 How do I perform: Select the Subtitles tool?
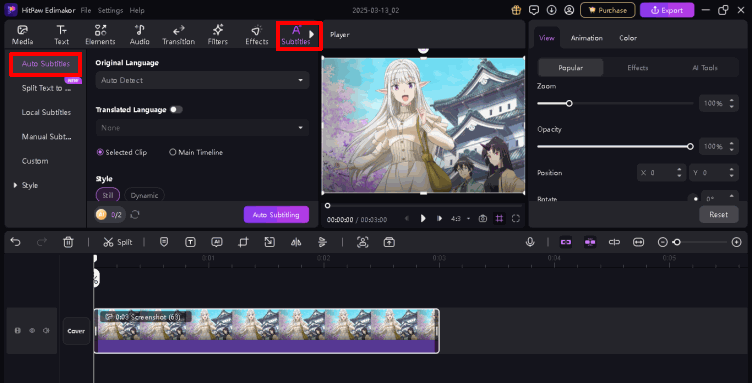tap(295, 35)
